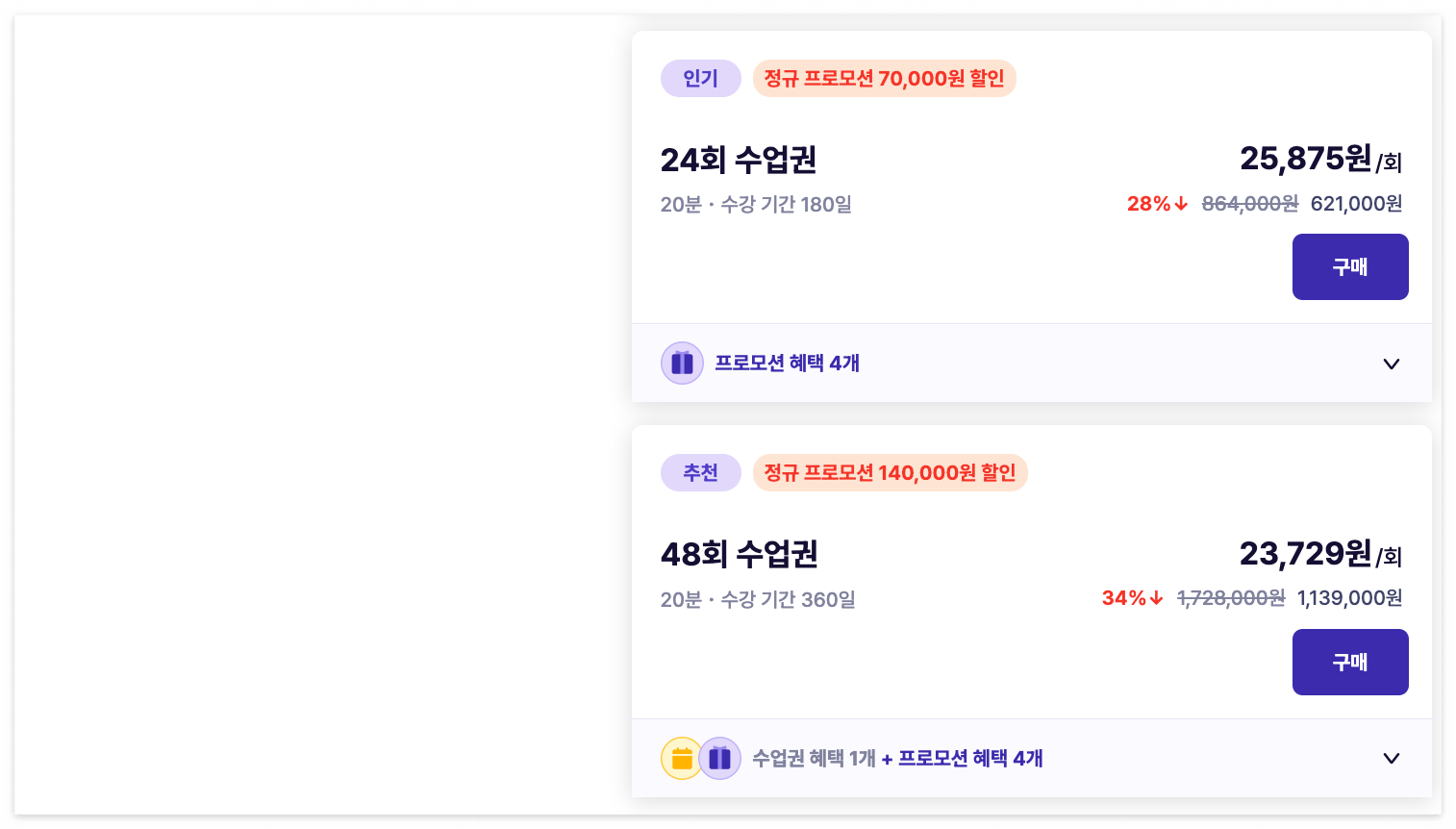The image size is (1456, 829).
Task: Click the gift box icon beside 수업권 혜택 text
Action: coord(719,758)
